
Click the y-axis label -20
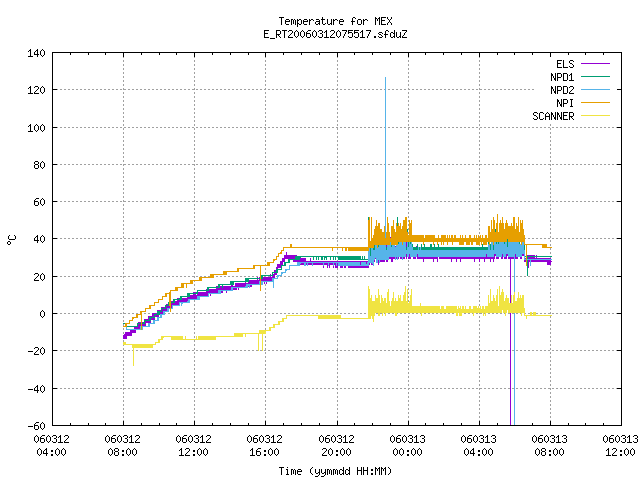[x=36, y=351]
